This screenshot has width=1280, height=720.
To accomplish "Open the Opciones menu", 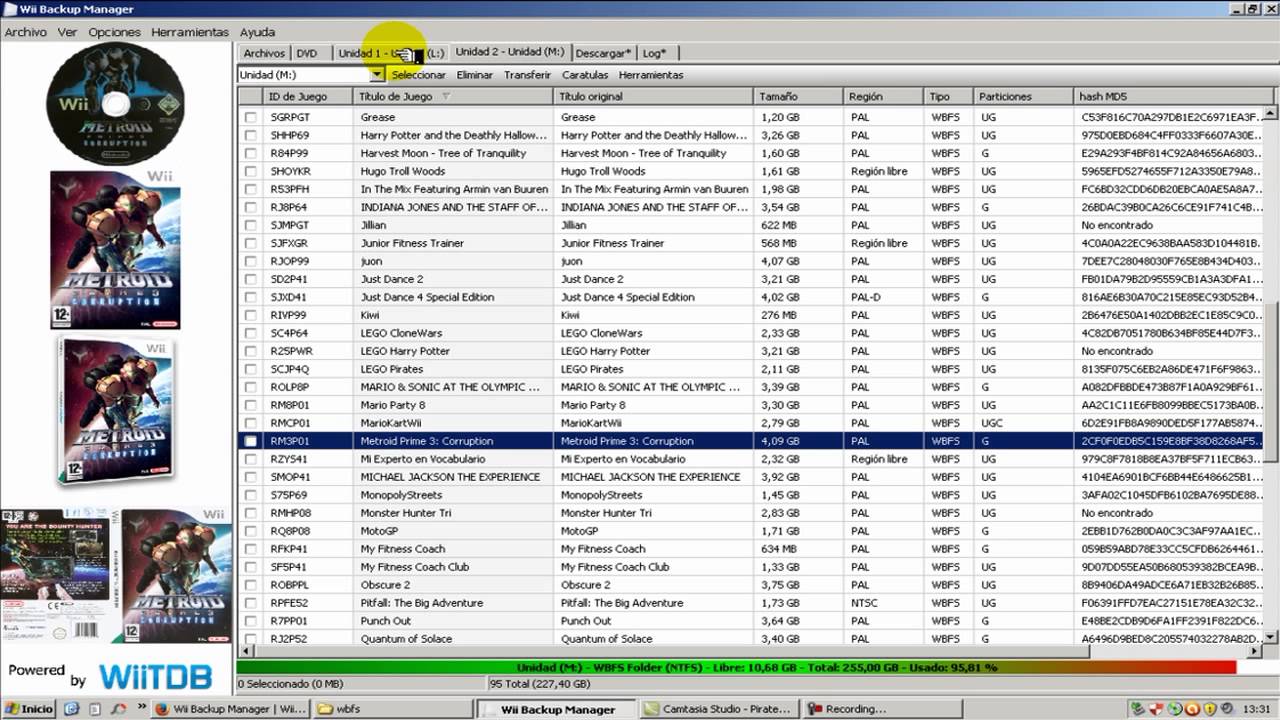I will [x=114, y=32].
